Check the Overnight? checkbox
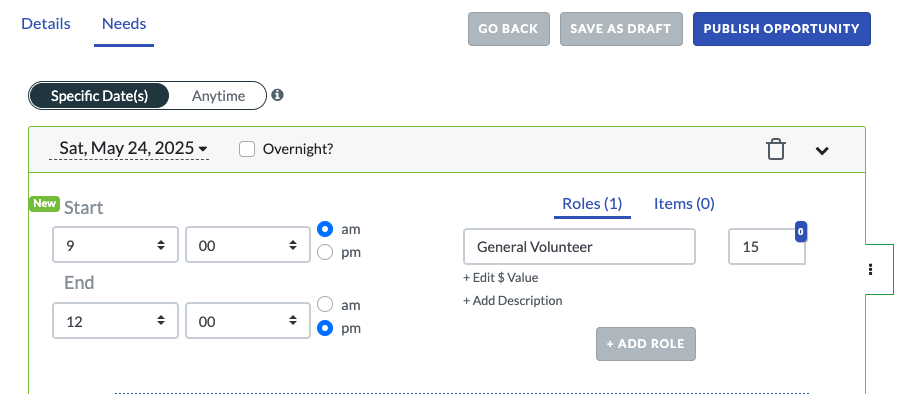The width and height of the screenshot is (897, 394). 247,149
